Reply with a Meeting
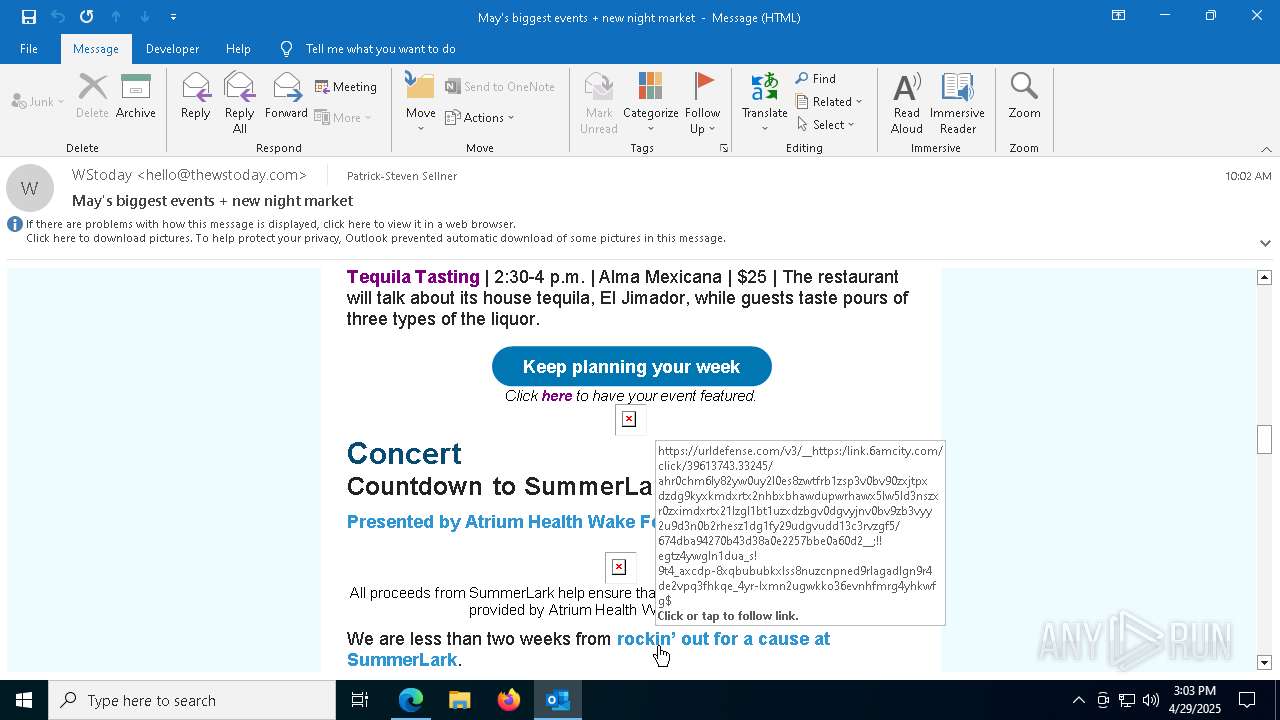 [x=346, y=87]
